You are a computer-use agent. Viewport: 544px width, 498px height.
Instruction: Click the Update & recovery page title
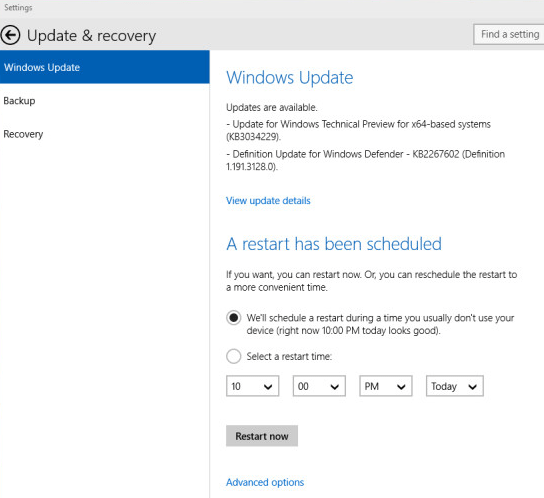pos(92,36)
